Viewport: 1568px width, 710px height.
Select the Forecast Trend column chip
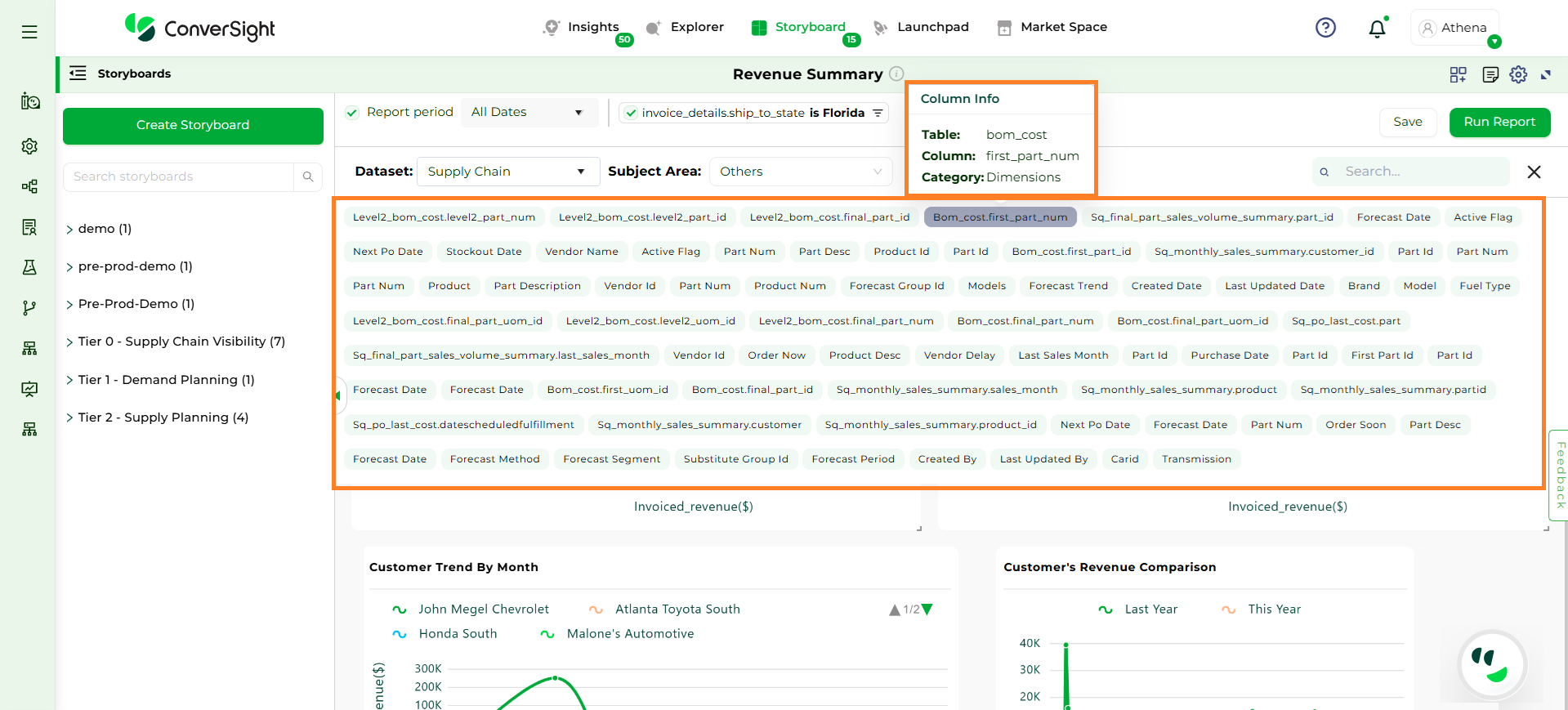[1068, 286]
